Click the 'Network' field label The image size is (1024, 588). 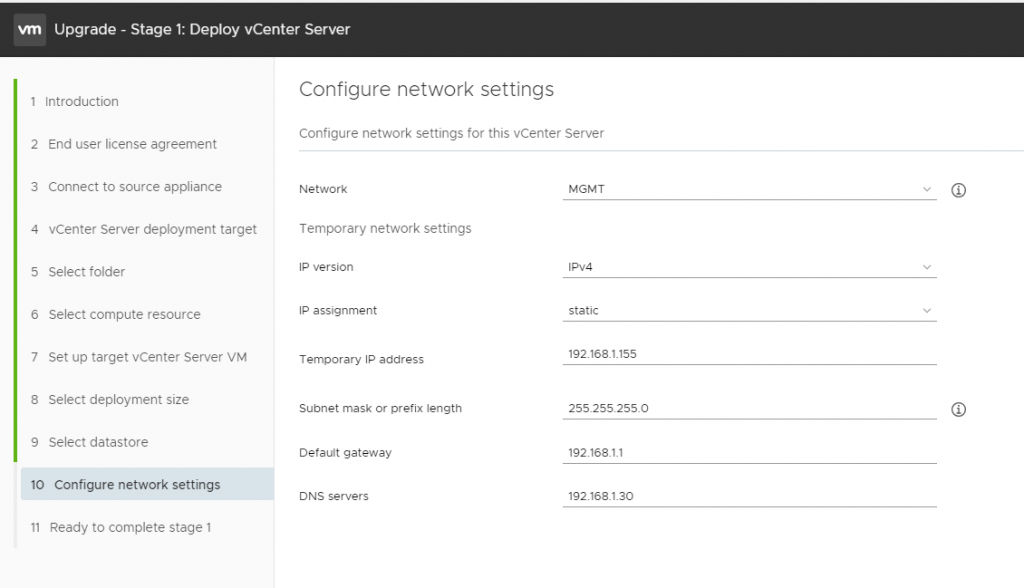tap(323, 189)
